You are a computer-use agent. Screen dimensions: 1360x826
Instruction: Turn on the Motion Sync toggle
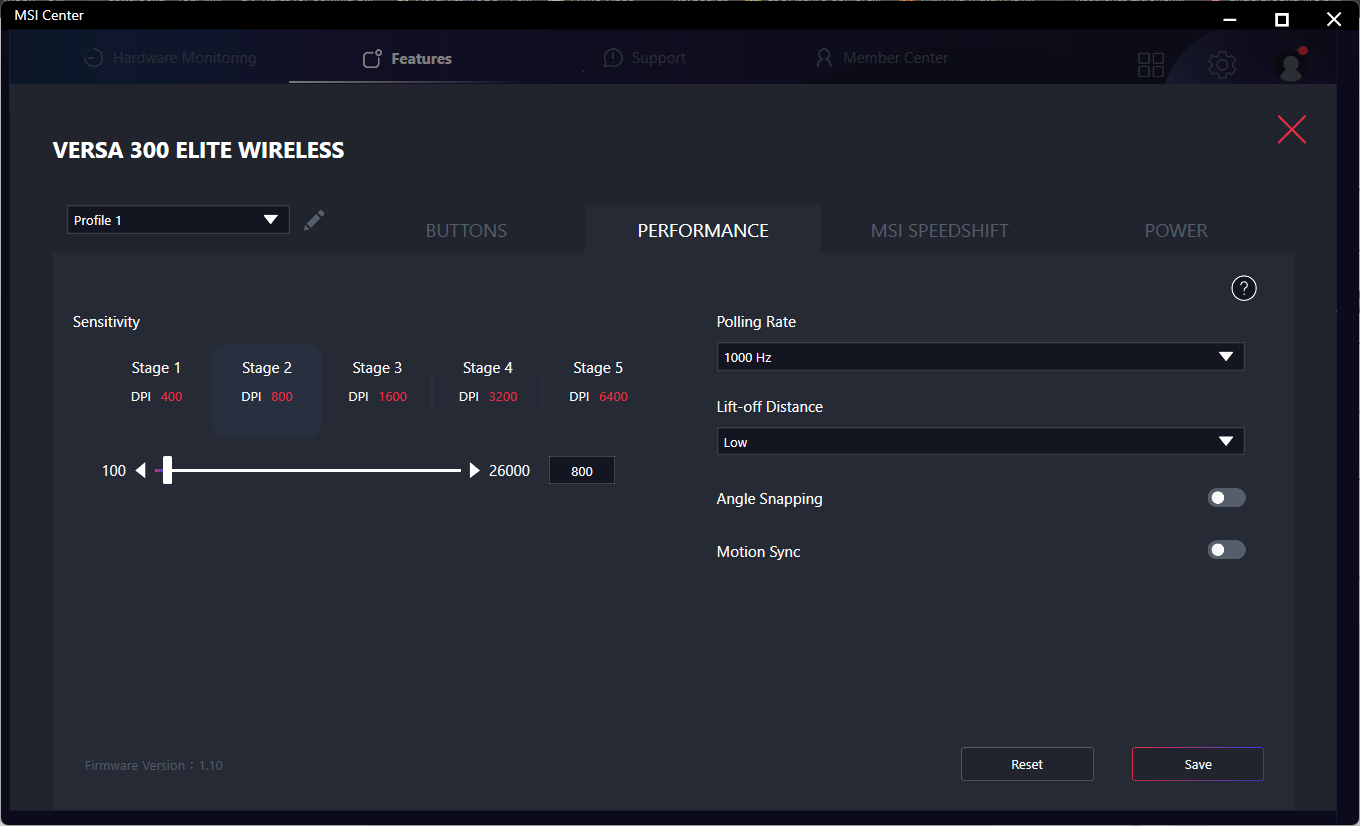1226,550
